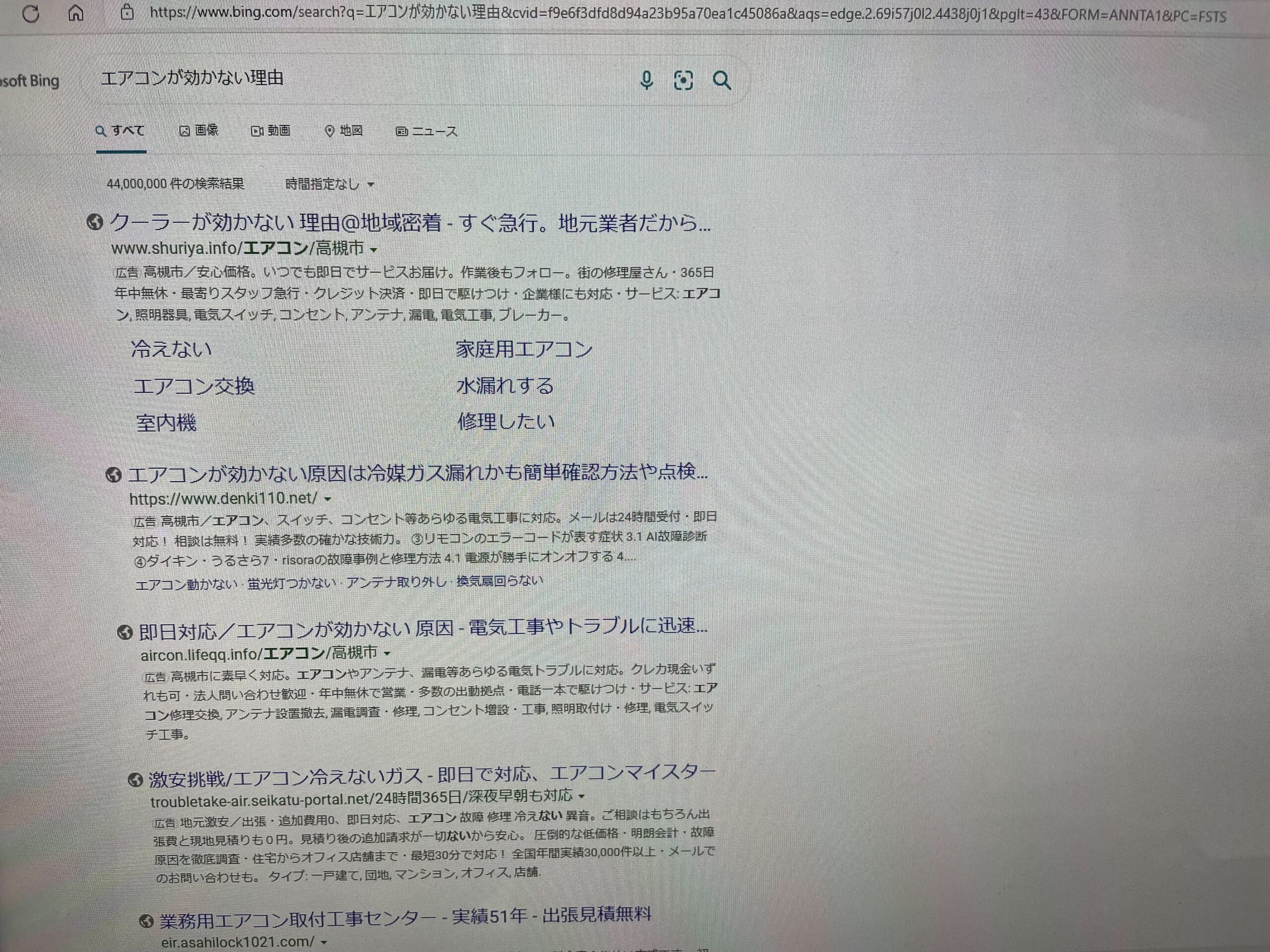Open the 室内機 sitelink
This screenshot has height=952, width=1270.
tap(167, 423)
